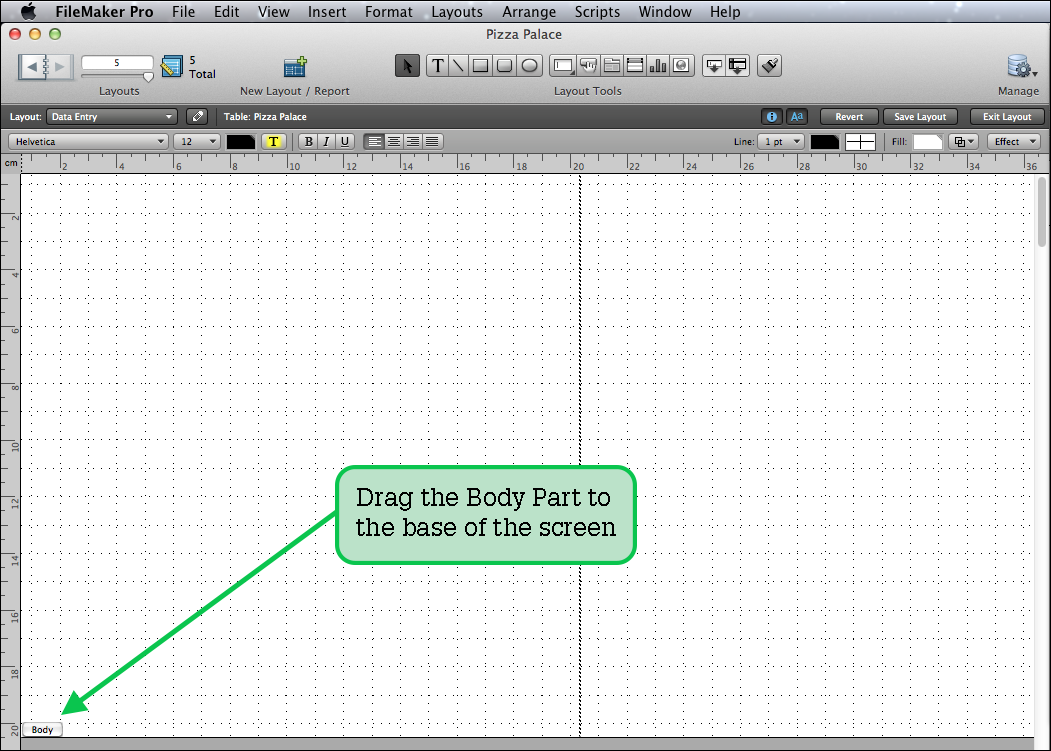Open the Scripts menu
This screenshot has width=1051, height=751.
click(597, 11)
